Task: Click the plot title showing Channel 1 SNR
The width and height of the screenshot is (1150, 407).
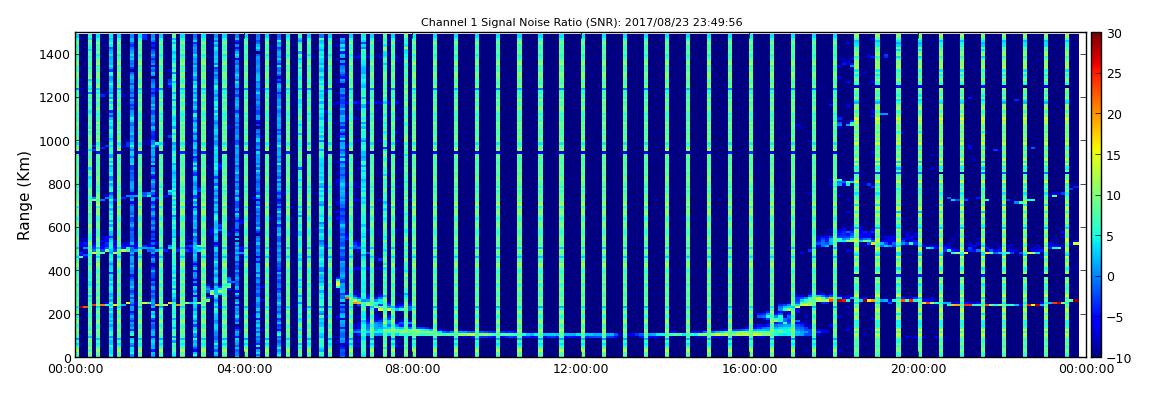Action: pos(581,23)
